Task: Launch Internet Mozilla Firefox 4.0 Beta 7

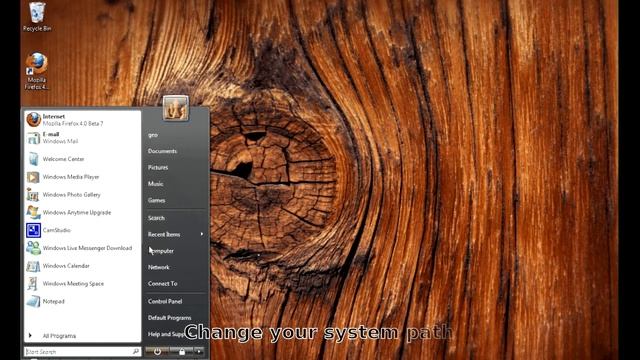Action: pyautogui.click(x=82, y=120)
